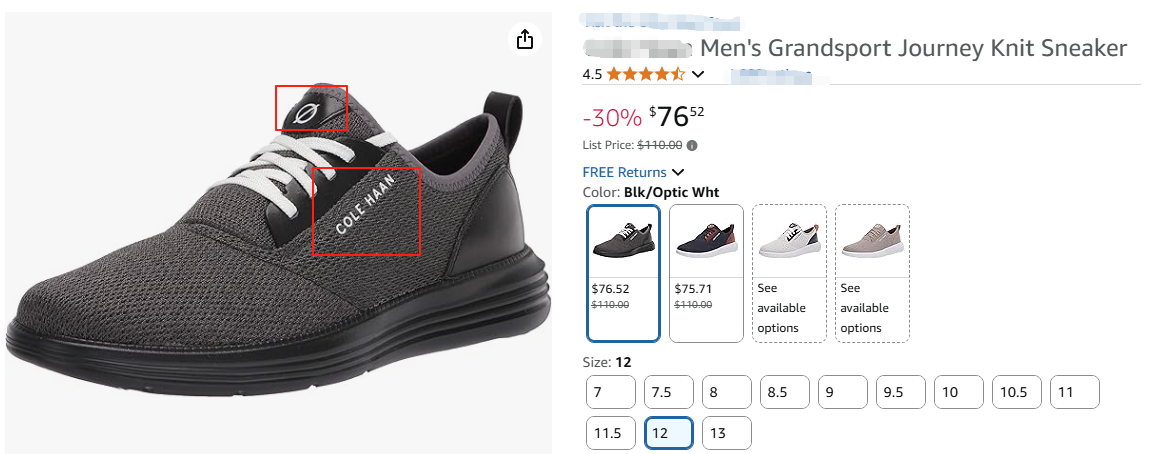Image resolution: width=1165 pixels, height=454 pixels.
Task: Select size 8
Action: pos(726,393)
